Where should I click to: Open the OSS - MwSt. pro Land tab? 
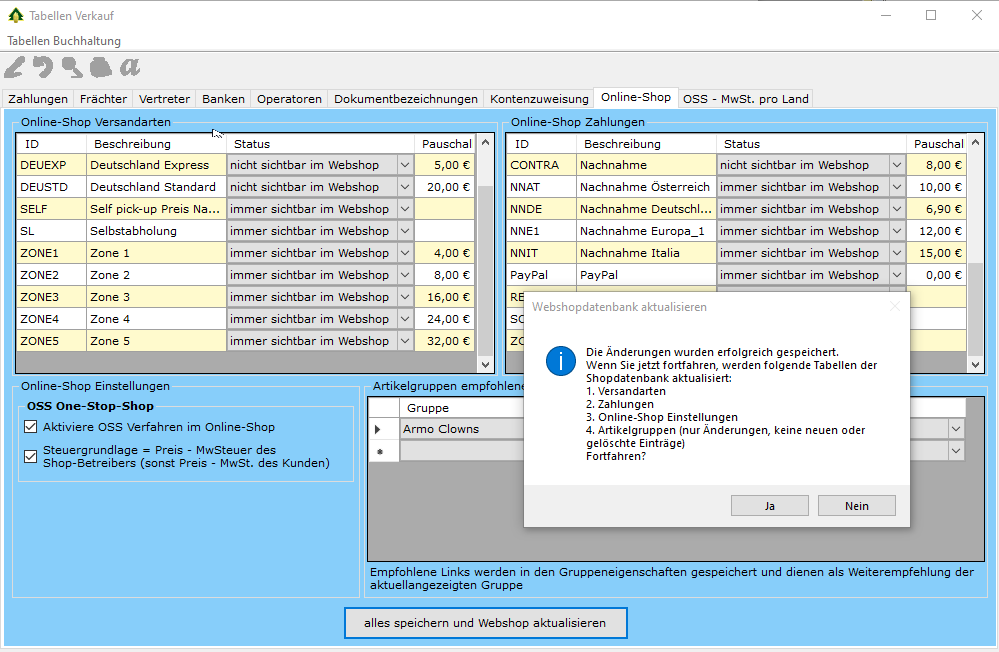pos(744,99)
